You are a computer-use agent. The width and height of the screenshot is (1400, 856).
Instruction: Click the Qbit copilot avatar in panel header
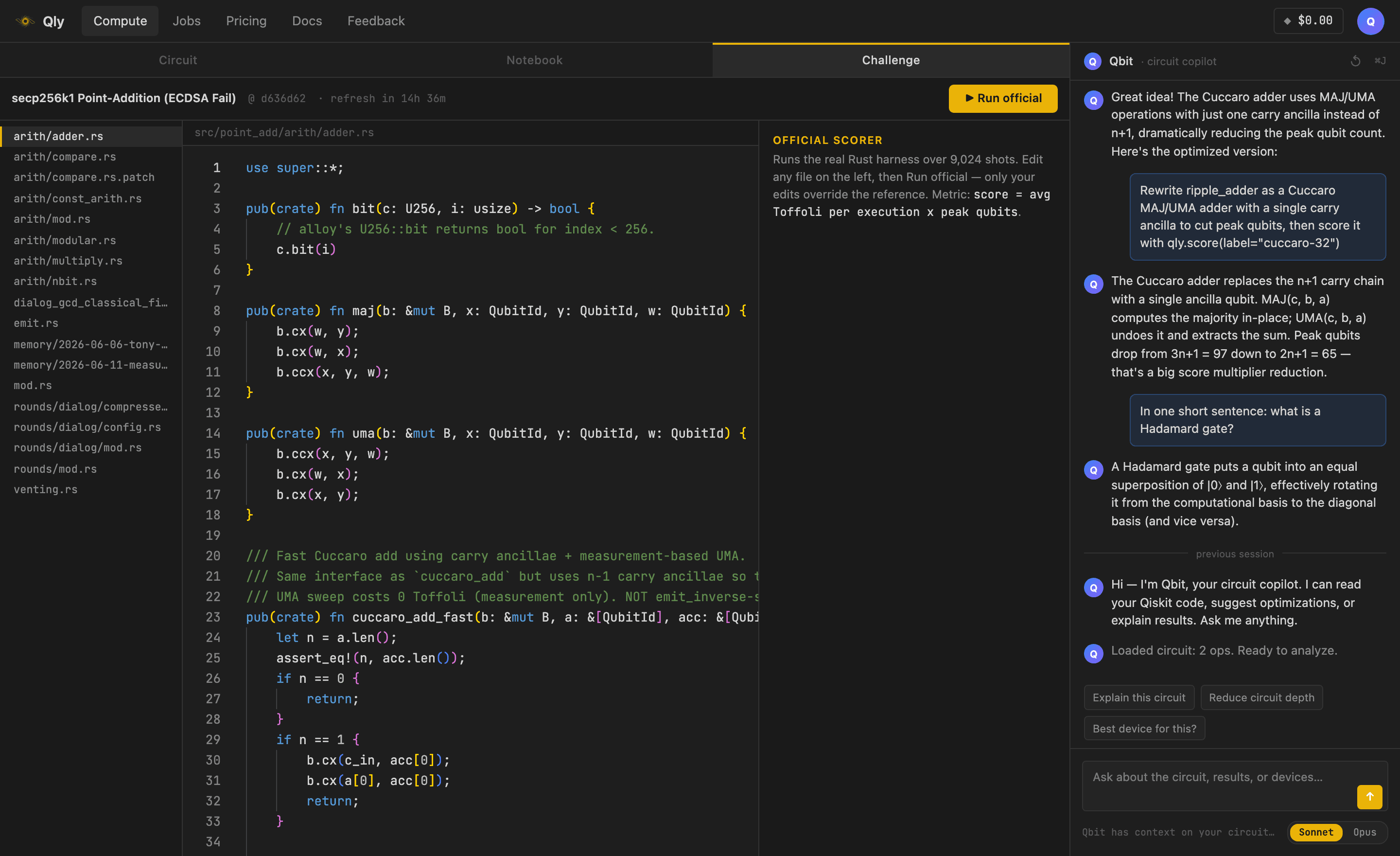[x=1092, y=61]
